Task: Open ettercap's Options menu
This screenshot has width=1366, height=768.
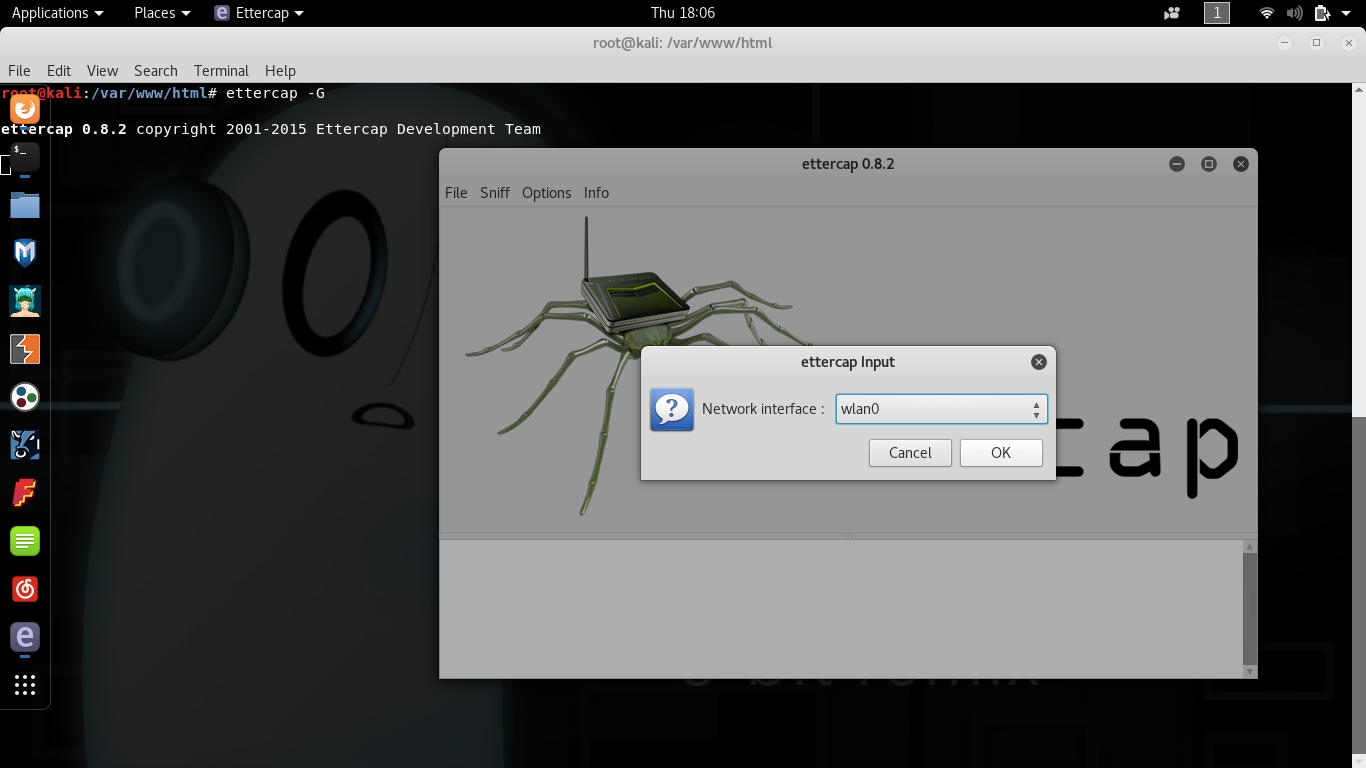Action: point(546,193)
